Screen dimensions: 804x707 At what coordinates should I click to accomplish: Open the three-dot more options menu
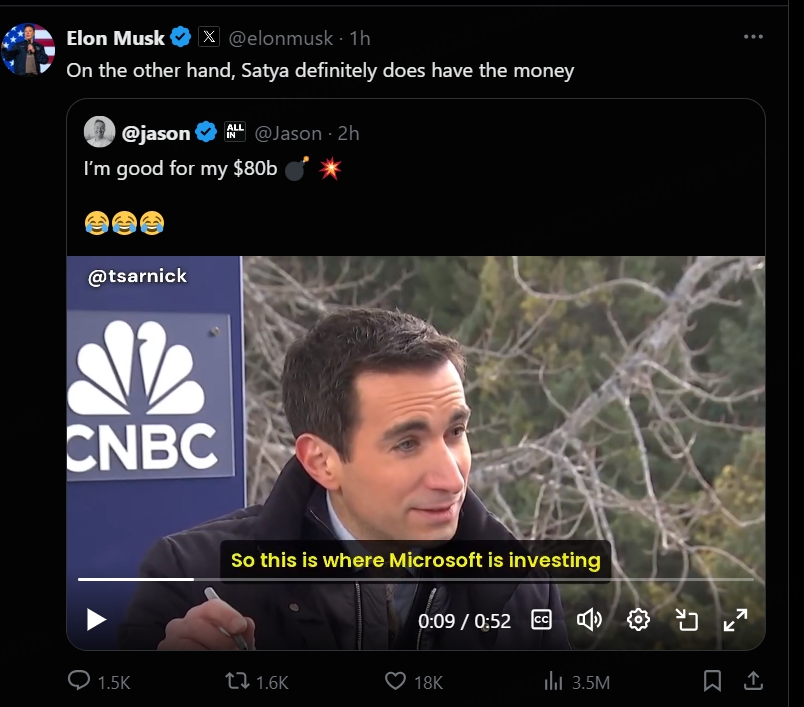[x=753, y=37]
